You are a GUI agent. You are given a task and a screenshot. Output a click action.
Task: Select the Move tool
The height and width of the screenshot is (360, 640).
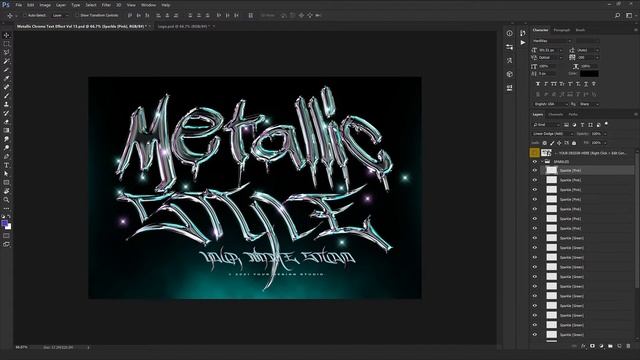(7, 36)
